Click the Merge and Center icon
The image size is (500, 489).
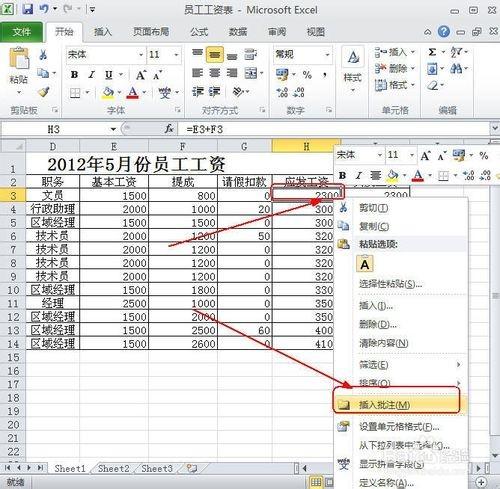tap(251, 73)
